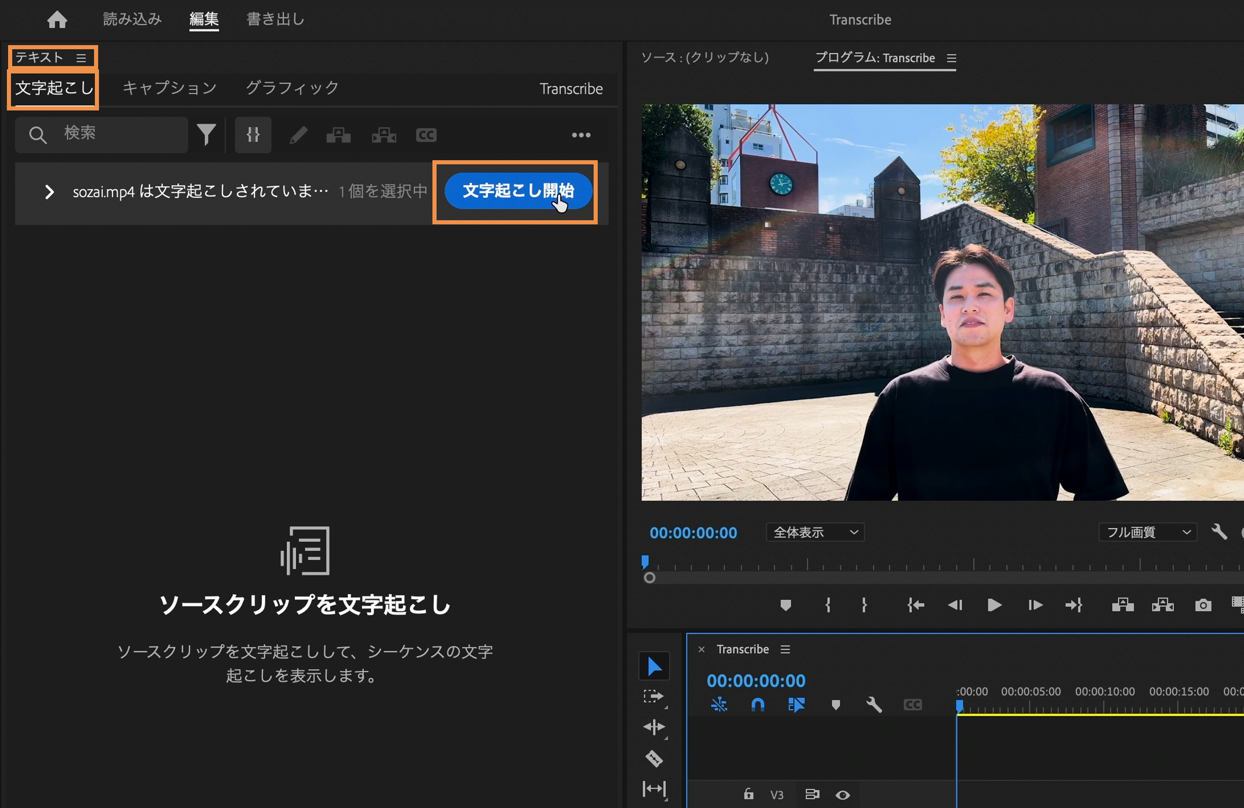Select the Selection arrow tool
Viewport: 1244px width, 808px height.
click(654, 667)
